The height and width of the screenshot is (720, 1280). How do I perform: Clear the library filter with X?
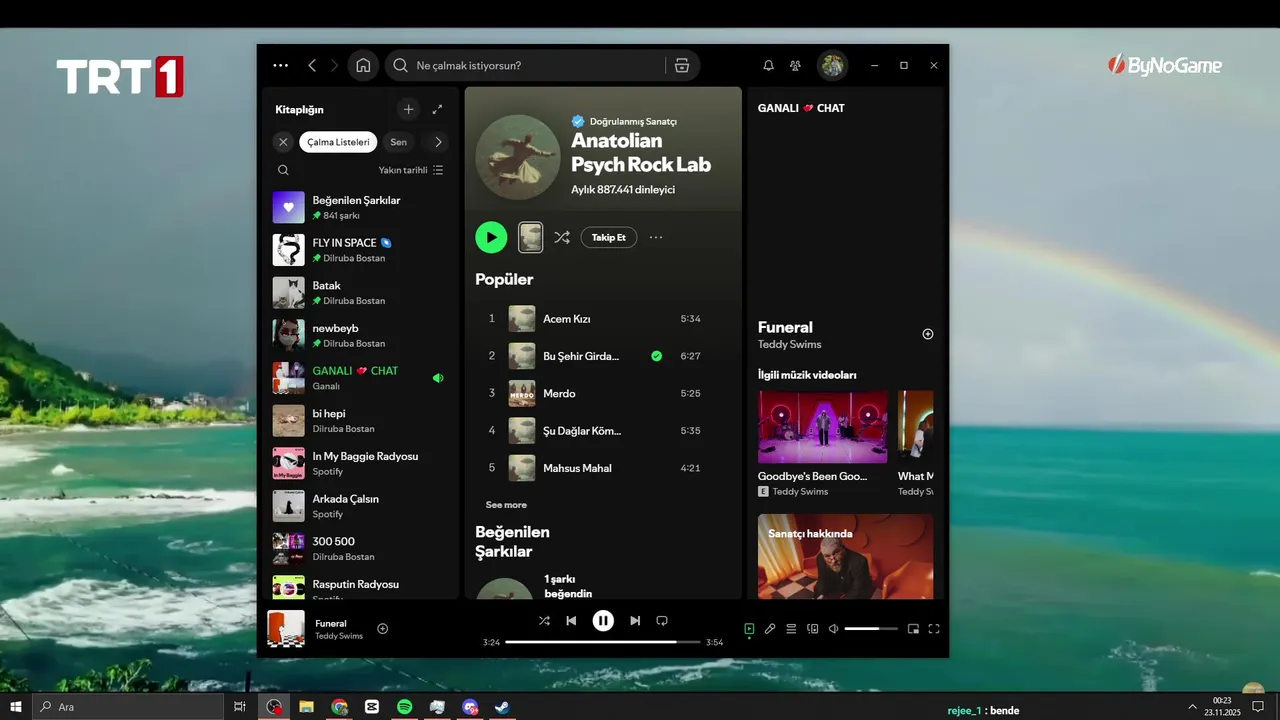point(283,142)
